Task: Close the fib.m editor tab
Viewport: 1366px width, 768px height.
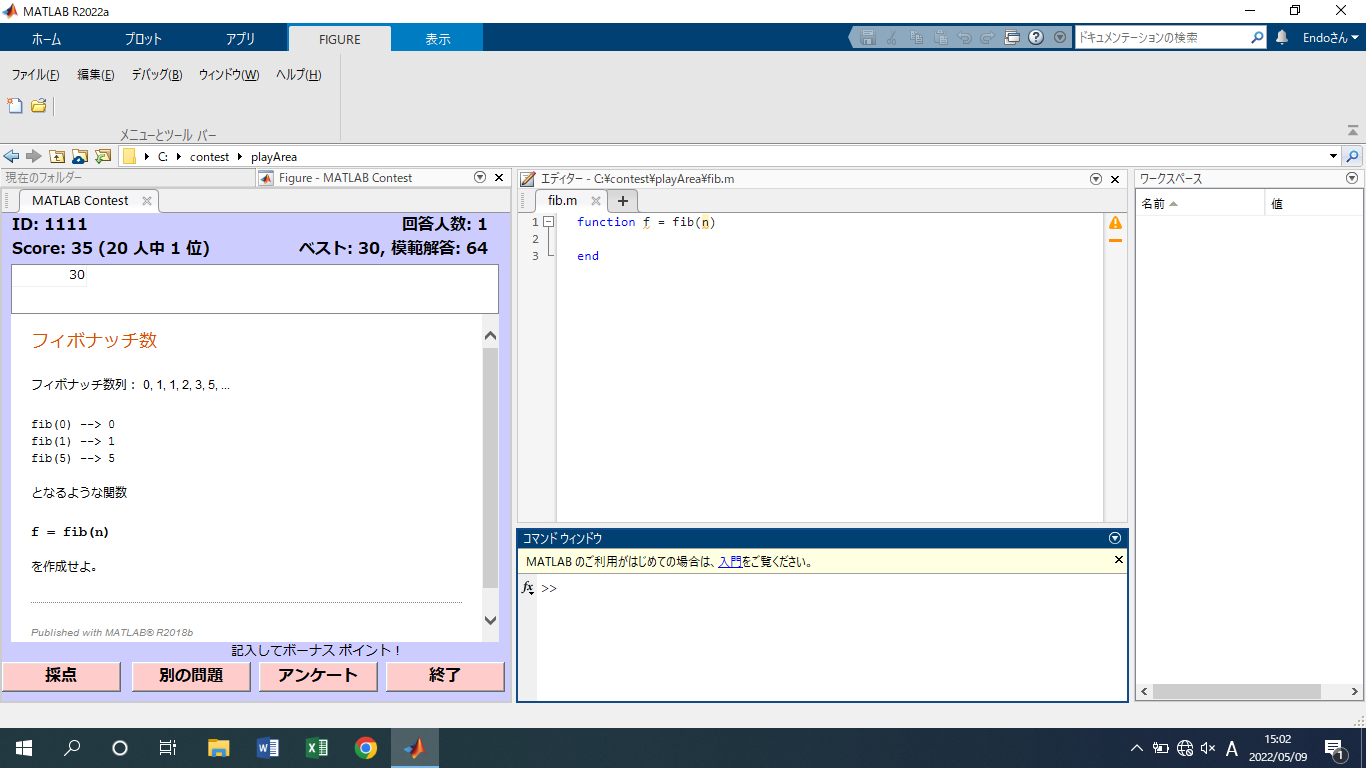Action: (596, 201)
